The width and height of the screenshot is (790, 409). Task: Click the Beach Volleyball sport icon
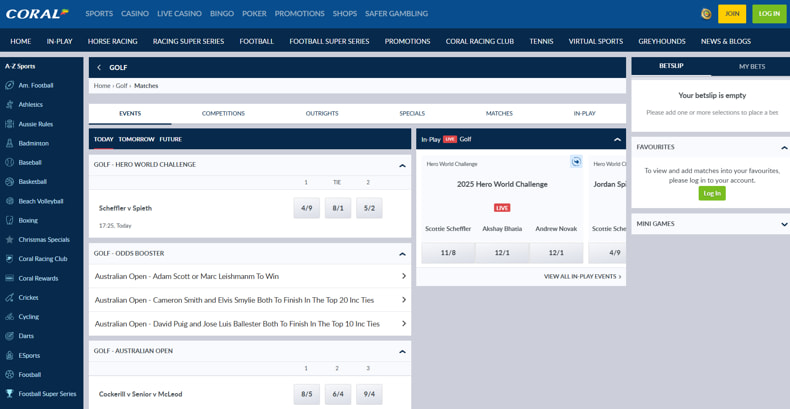point(9,201)
